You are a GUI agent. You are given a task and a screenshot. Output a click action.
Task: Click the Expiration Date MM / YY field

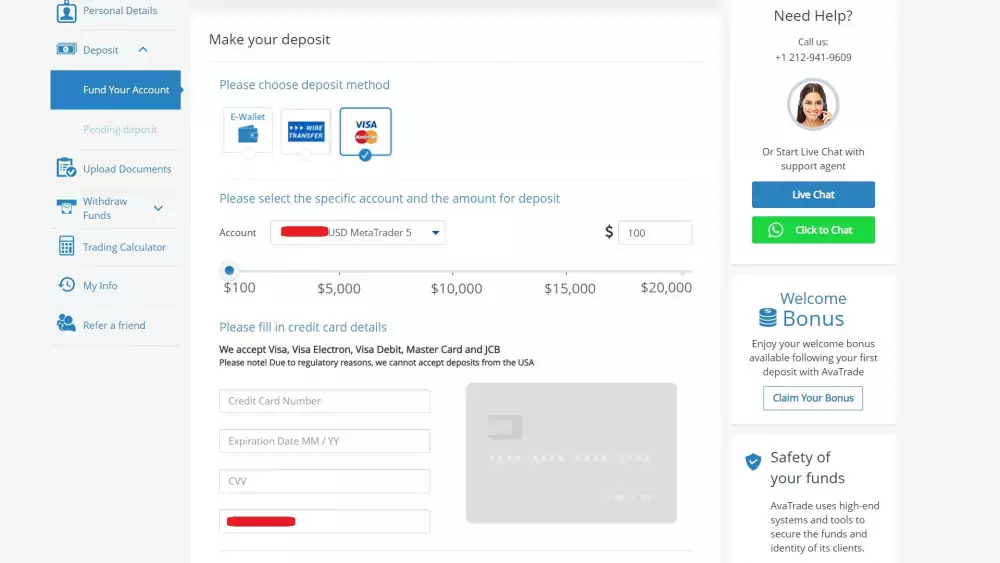[325, 441]
